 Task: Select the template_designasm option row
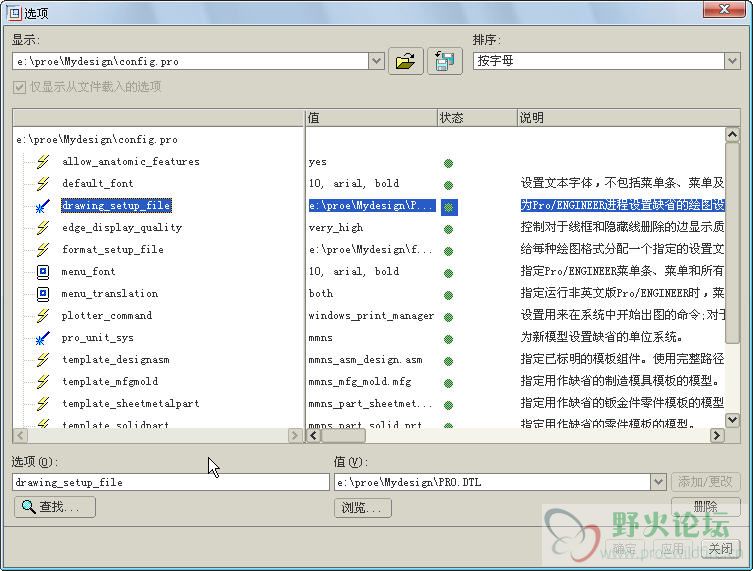coord(115,360)
